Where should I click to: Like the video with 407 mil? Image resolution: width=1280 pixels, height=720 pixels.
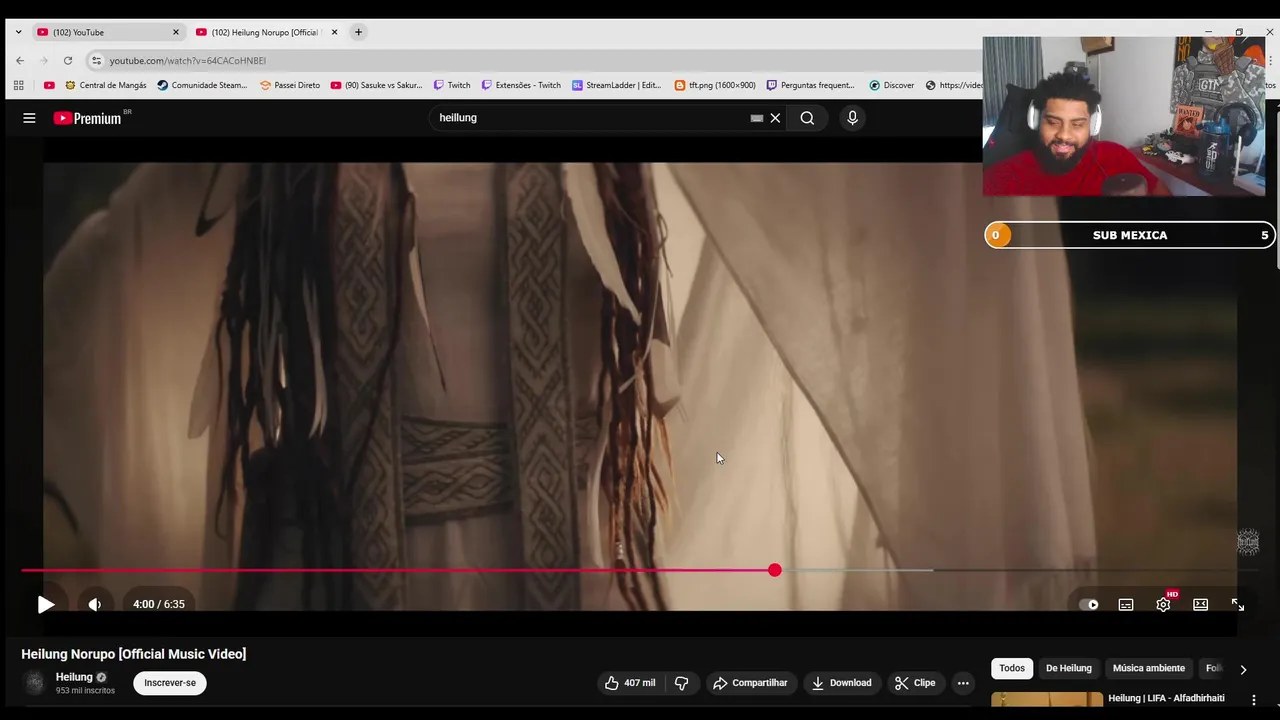click(630, 683)
